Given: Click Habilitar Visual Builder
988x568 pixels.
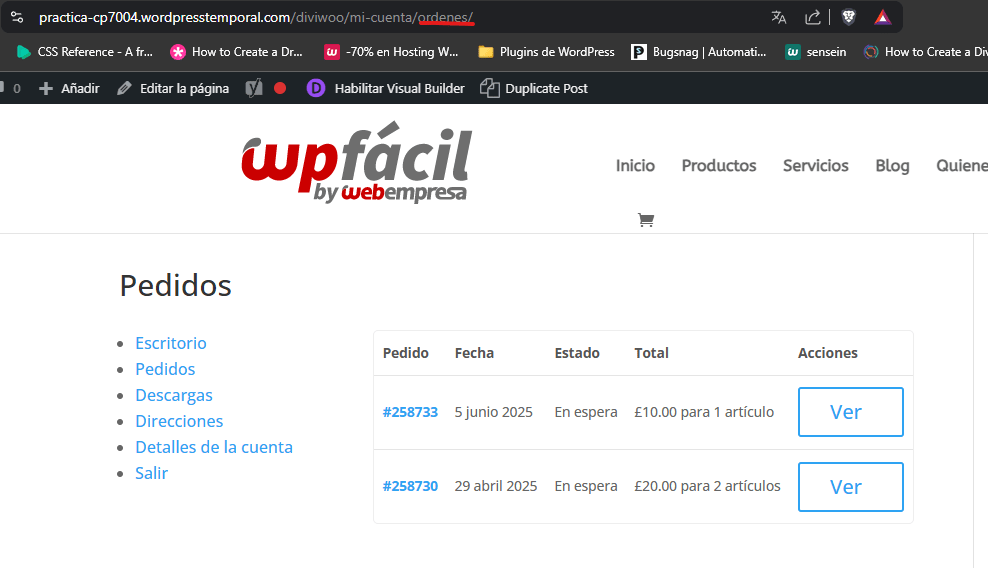Looking at the screenshot, I should coord(386,88).
